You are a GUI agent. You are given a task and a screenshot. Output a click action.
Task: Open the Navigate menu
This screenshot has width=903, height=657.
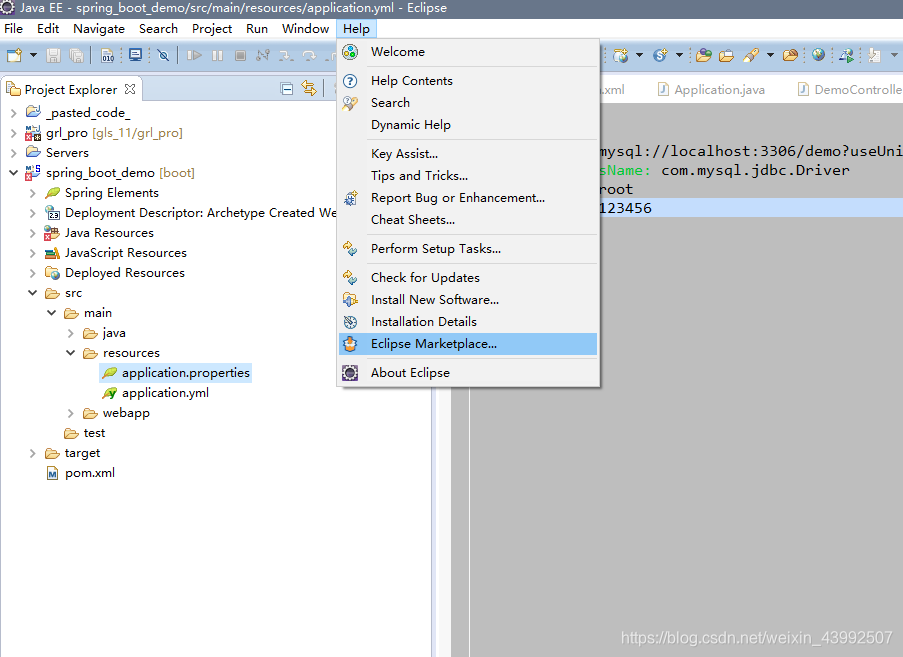tap(99, 29)
